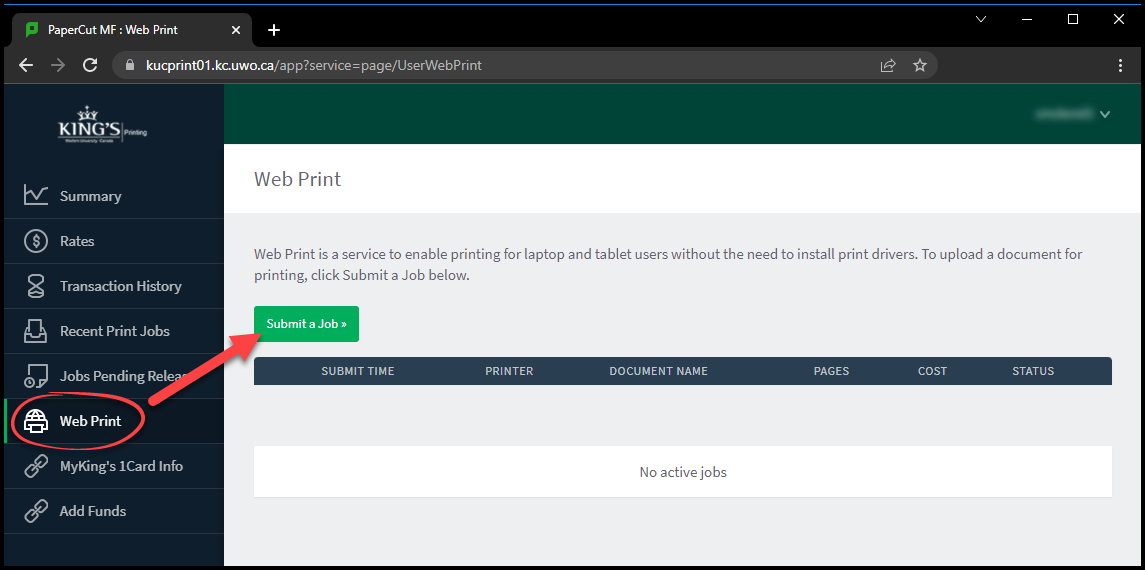This screenshot has height=570, width=1145.
Task: Click the MyKing's 1Card Info chain icon
Action: pos(36,466)
